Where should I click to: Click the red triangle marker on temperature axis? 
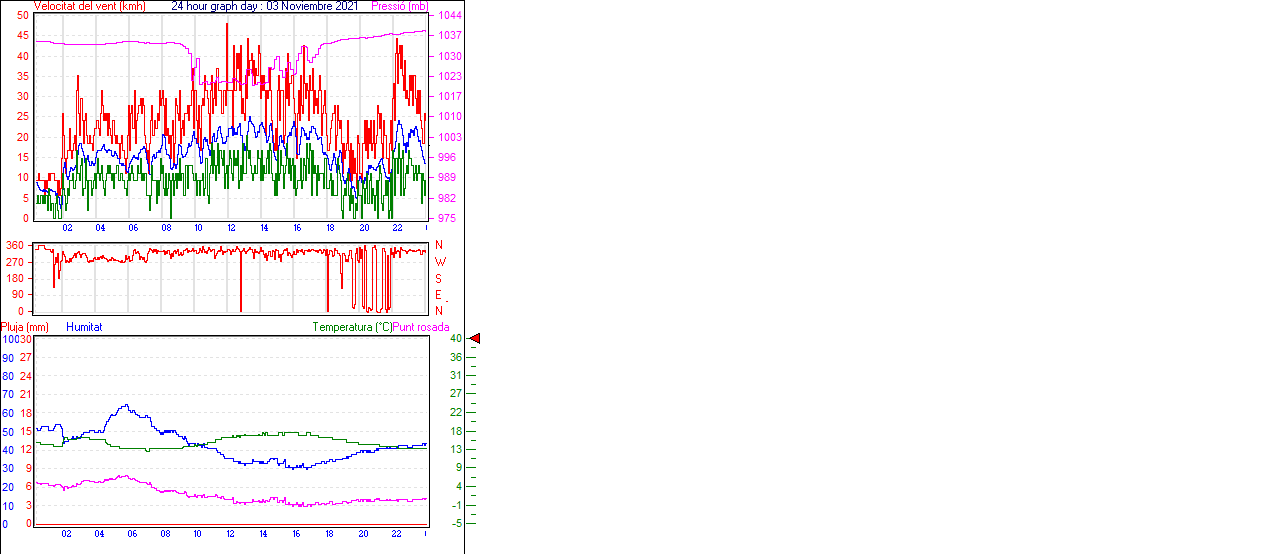point(475,339)
